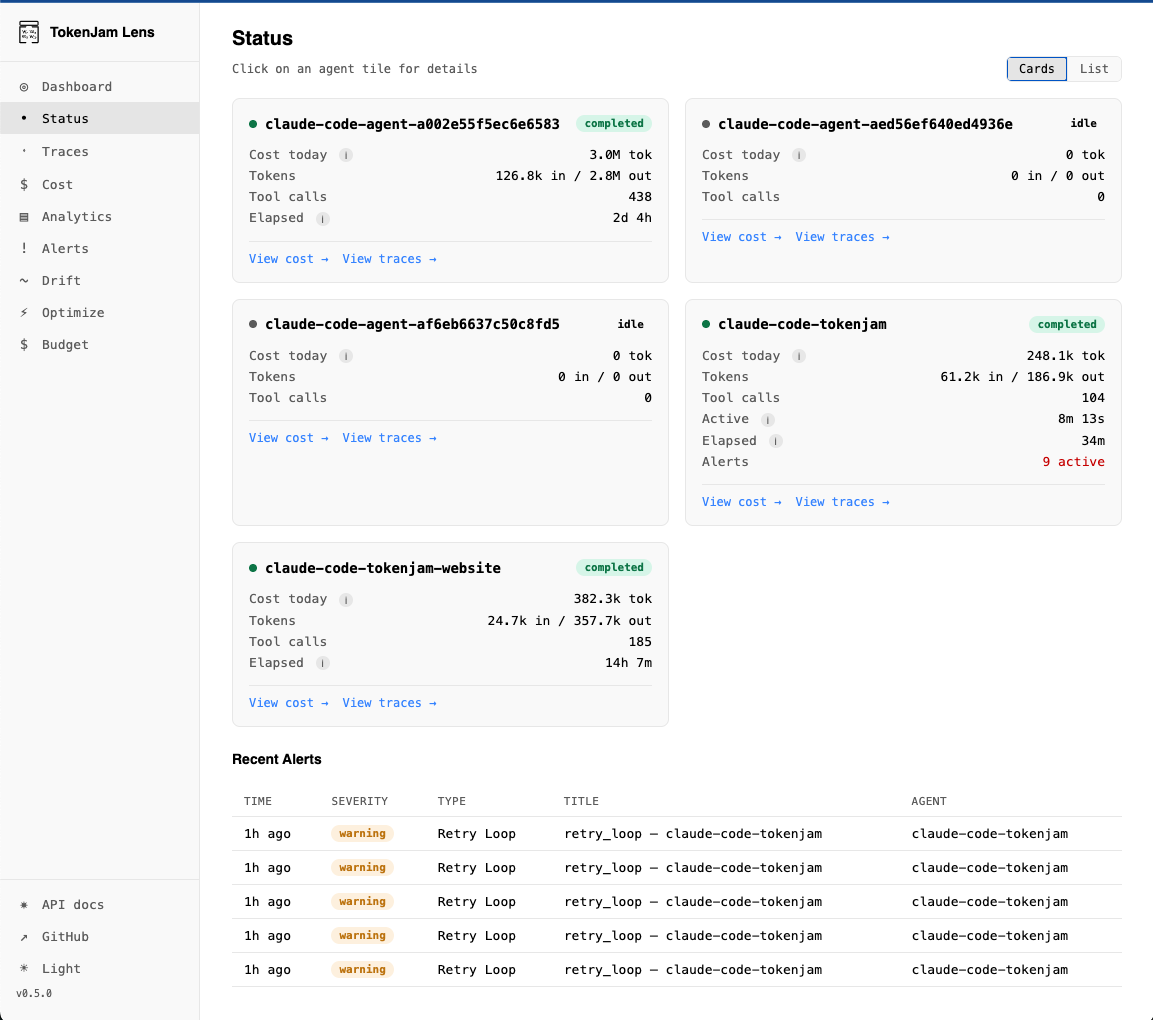Click the claude-code-tokenjam-website card title
The image size is (1153, 1020).
(382, 568)
